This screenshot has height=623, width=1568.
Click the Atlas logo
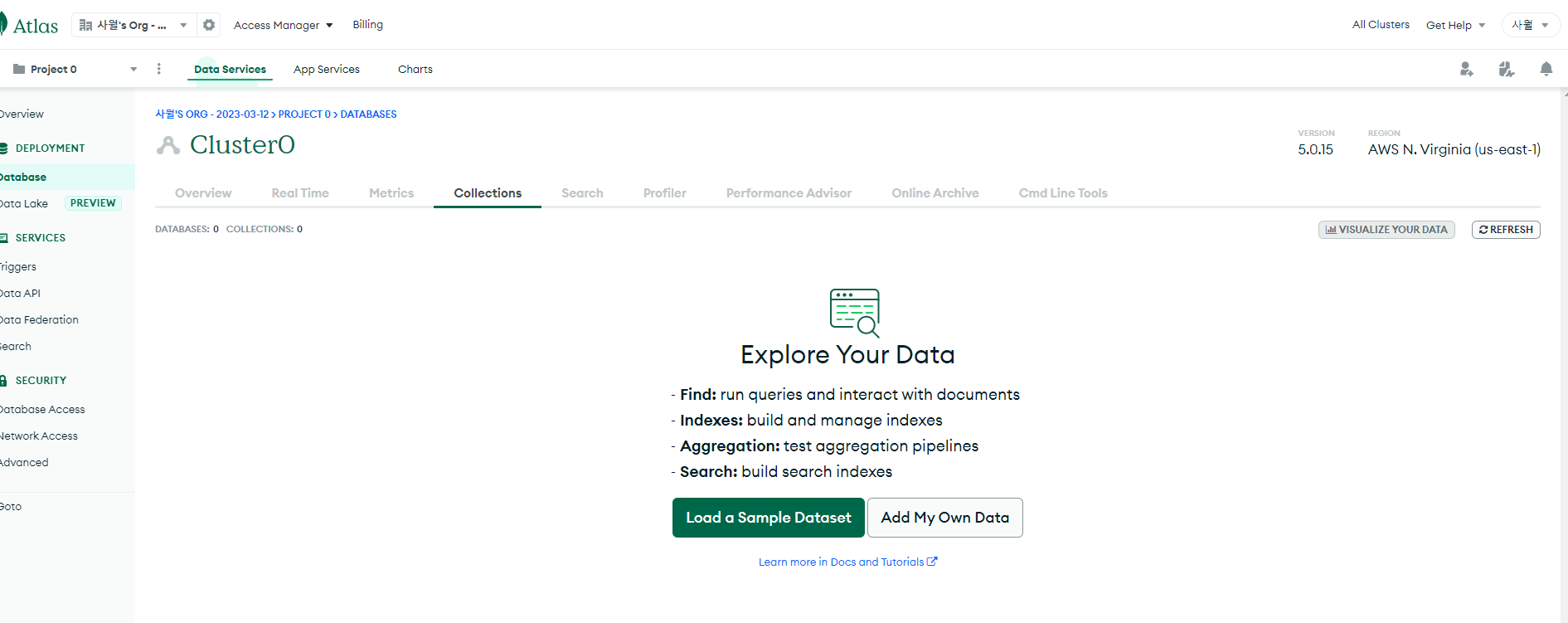pyautogui.click(x=29, y=26)
